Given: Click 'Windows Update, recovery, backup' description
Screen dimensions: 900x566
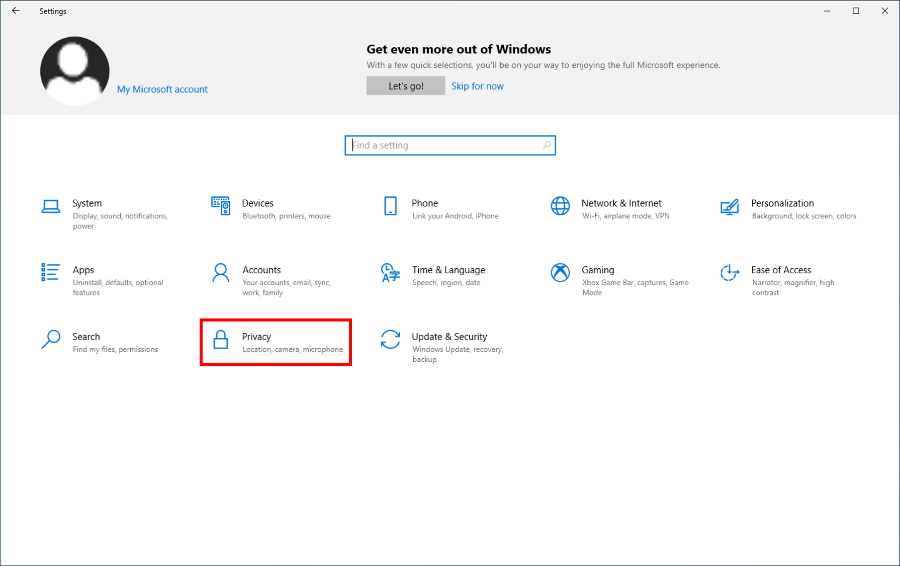Looking at the screenshot, I should pos(457,354).
